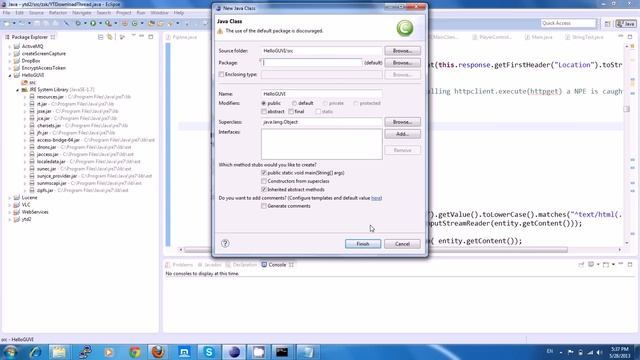Maximize the Package Explorer view

[x=151, y=37]
